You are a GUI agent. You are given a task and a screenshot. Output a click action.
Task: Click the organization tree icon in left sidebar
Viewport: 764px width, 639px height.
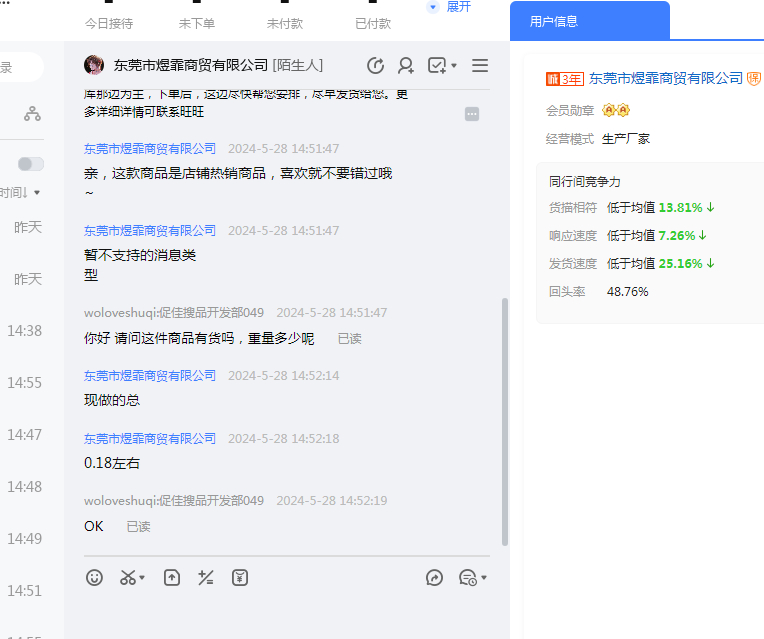pyautogui.click(x=32, y=114)
